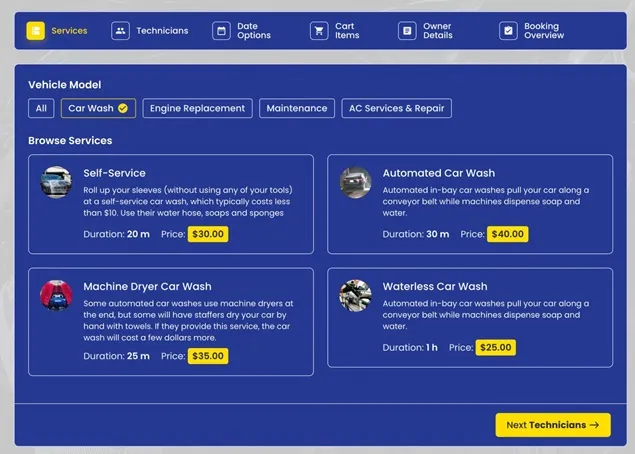Click the $40.00 price badge
Screen dimensions: 635x454
pyautogui.click(x=507, y=234)
